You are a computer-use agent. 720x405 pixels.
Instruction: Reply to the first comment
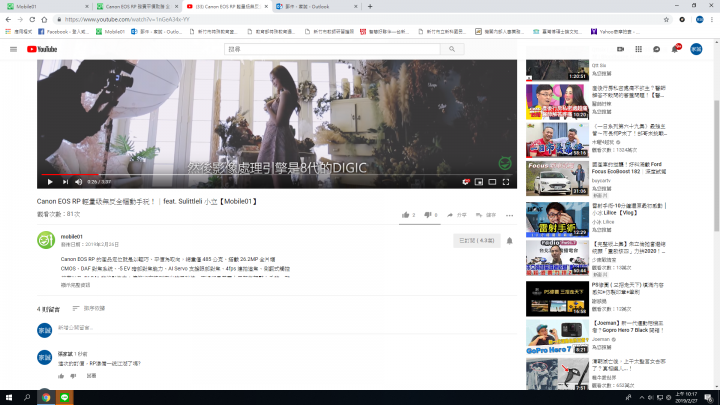tap(91, 376)
